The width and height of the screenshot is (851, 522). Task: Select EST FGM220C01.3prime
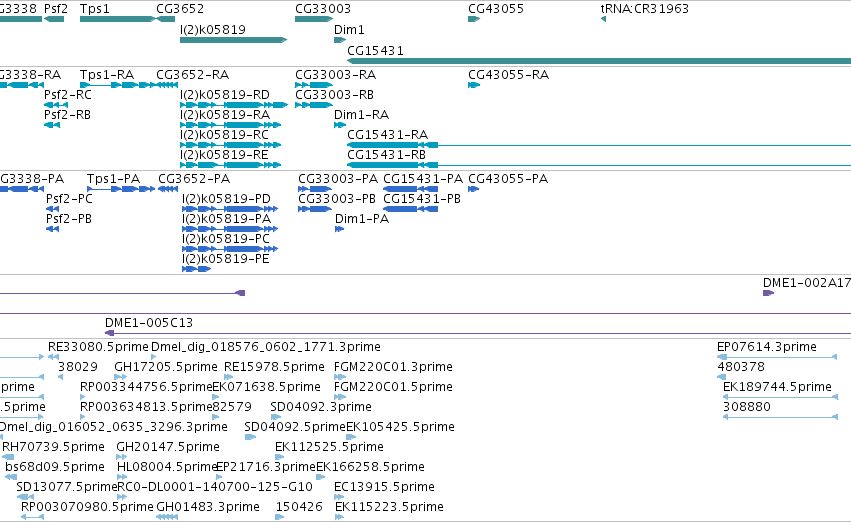click(x=340, y=377)
